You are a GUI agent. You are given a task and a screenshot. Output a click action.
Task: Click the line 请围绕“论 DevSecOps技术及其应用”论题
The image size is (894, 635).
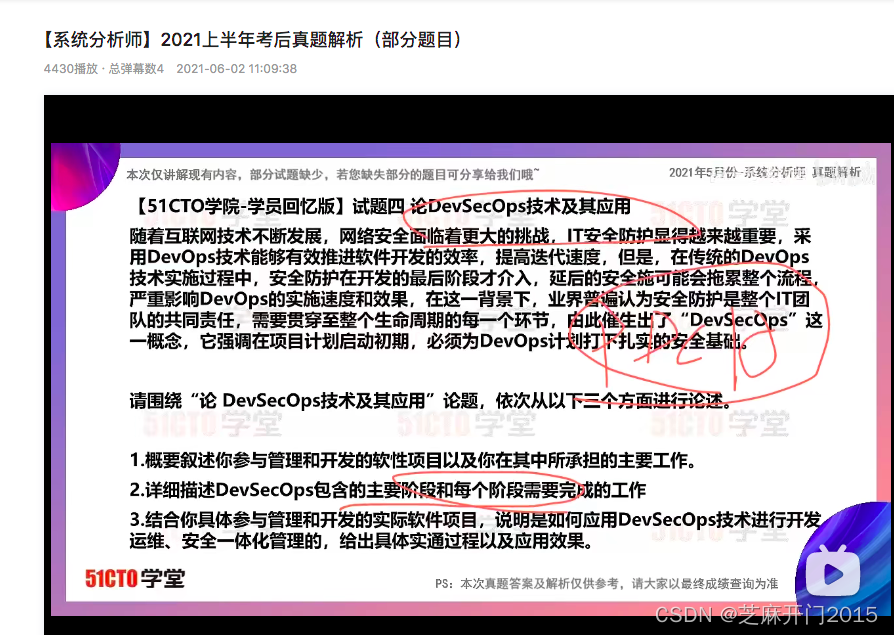tap(430, 401)
